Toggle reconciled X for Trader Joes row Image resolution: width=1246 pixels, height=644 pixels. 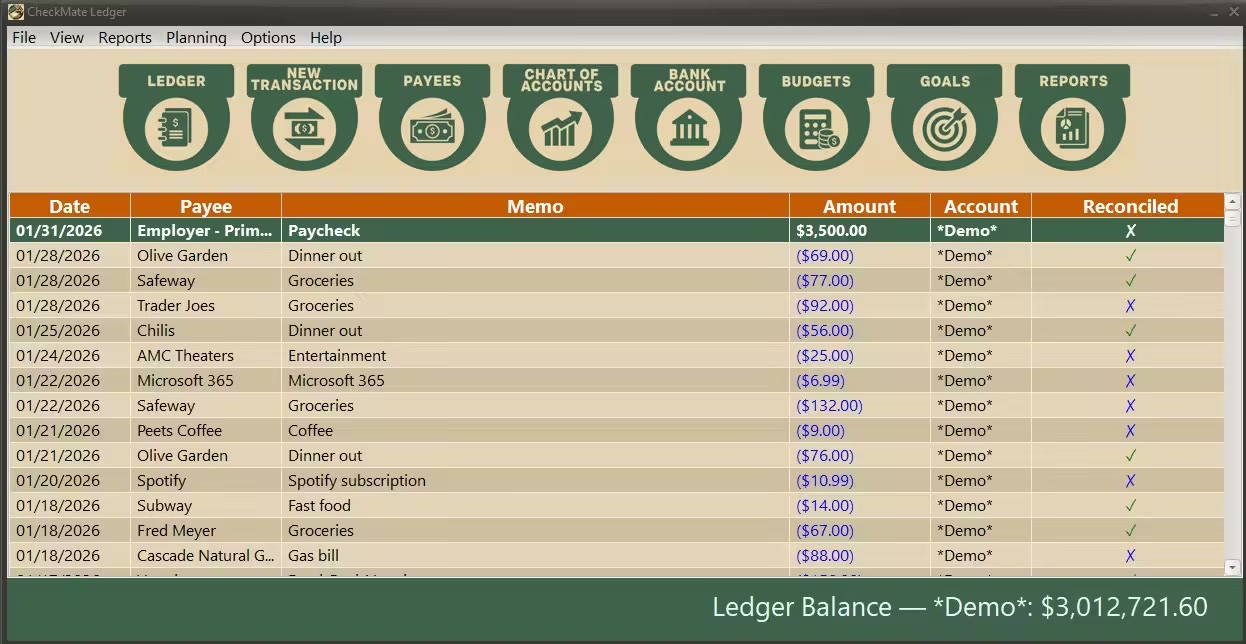pyautogui.click(x=1130, y=306)
